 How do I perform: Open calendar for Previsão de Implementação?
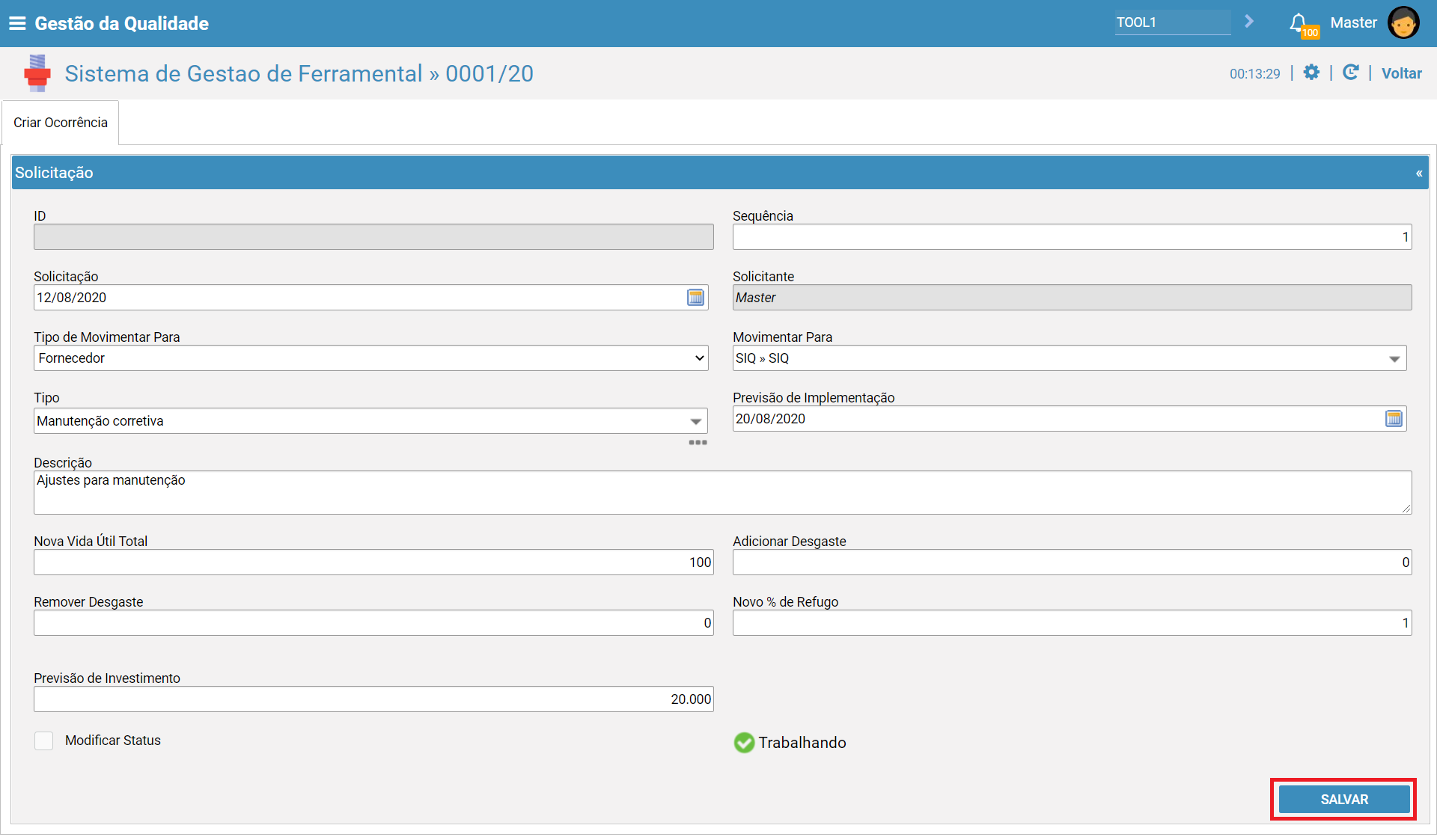1394,419
